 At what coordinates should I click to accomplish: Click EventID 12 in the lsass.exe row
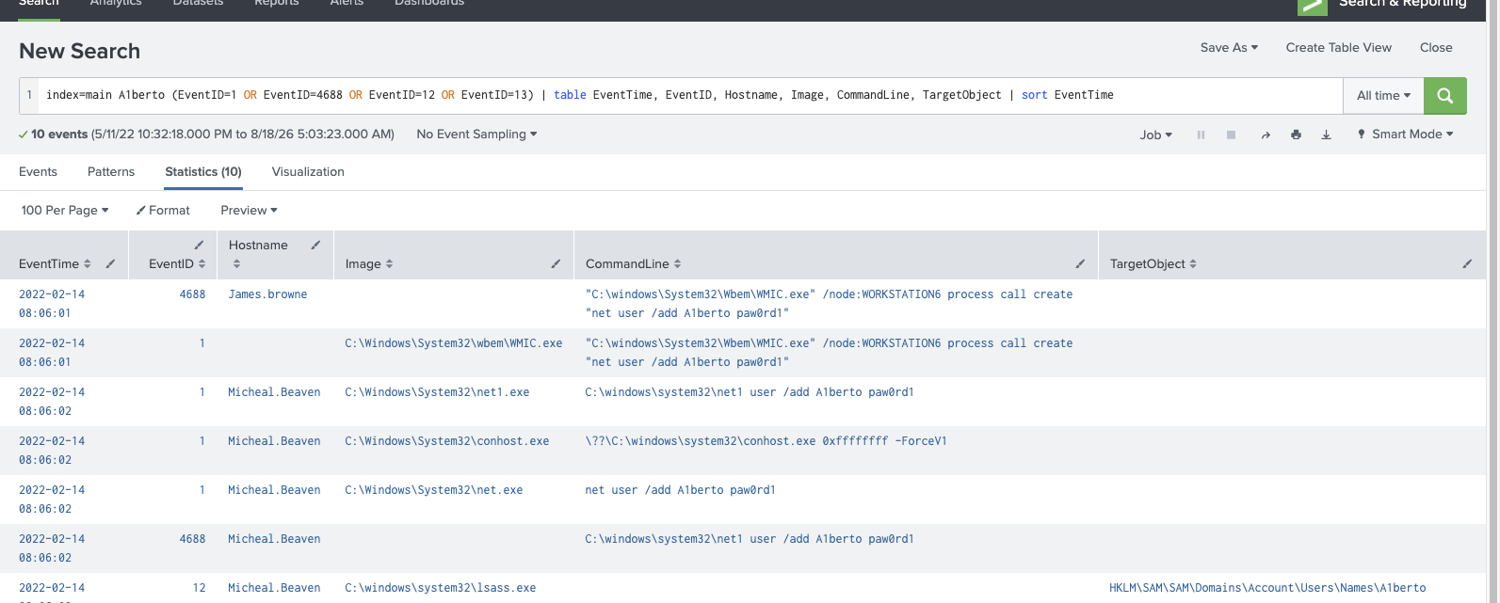(x=199, y=588)
